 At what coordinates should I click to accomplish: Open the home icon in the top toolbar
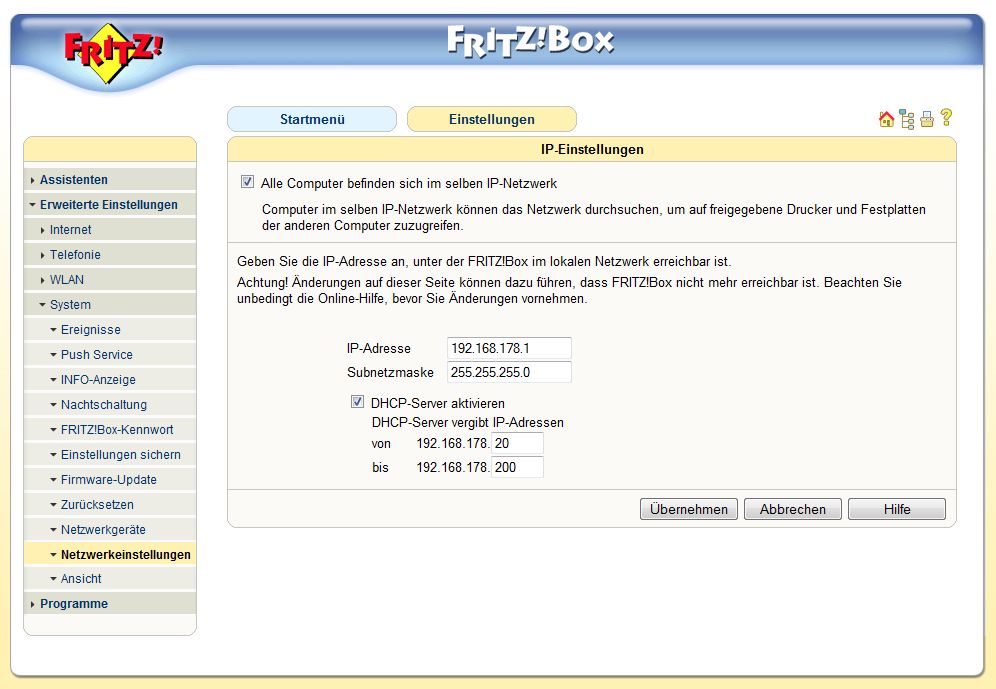(x=886, y=119)
